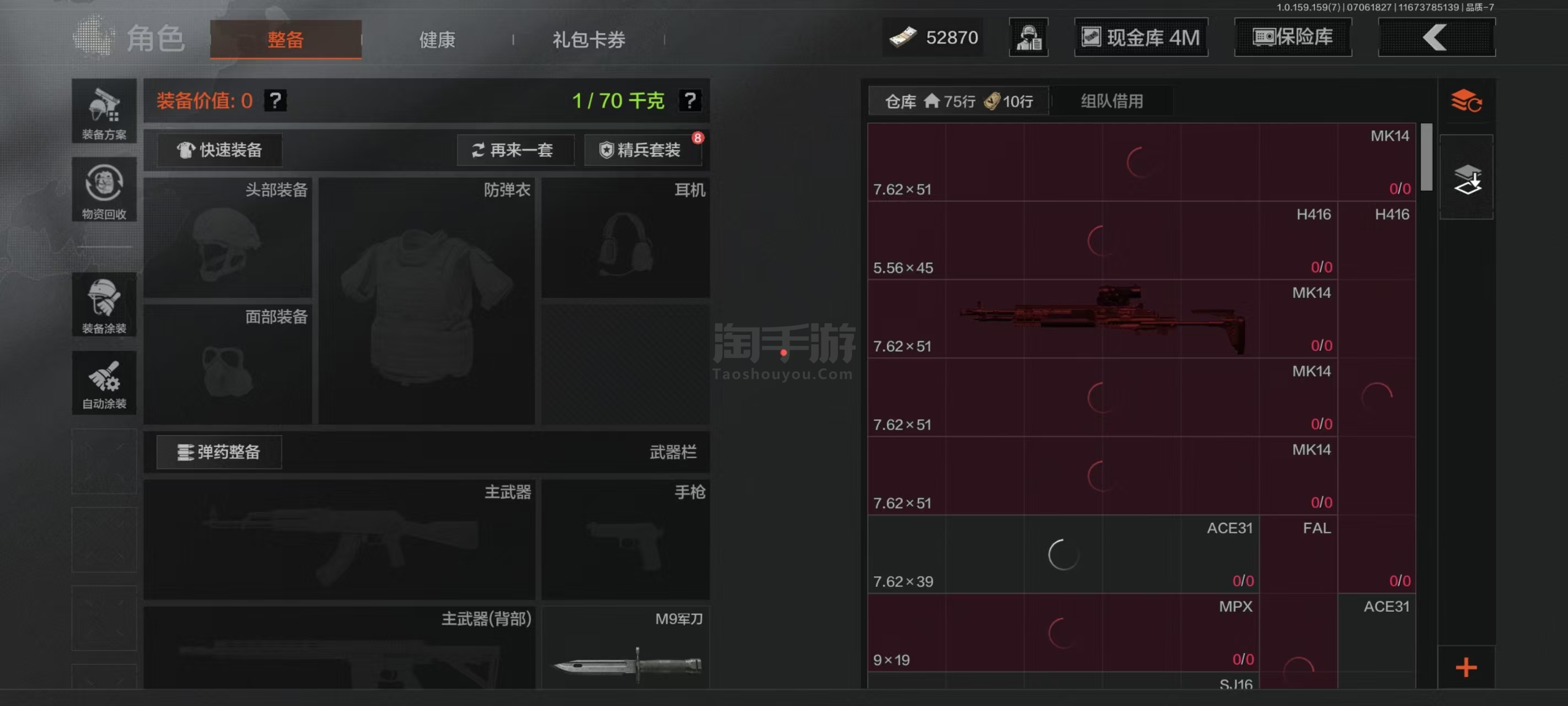
Task: Click the question mark beside 70 千克
Action: point(690,100)
